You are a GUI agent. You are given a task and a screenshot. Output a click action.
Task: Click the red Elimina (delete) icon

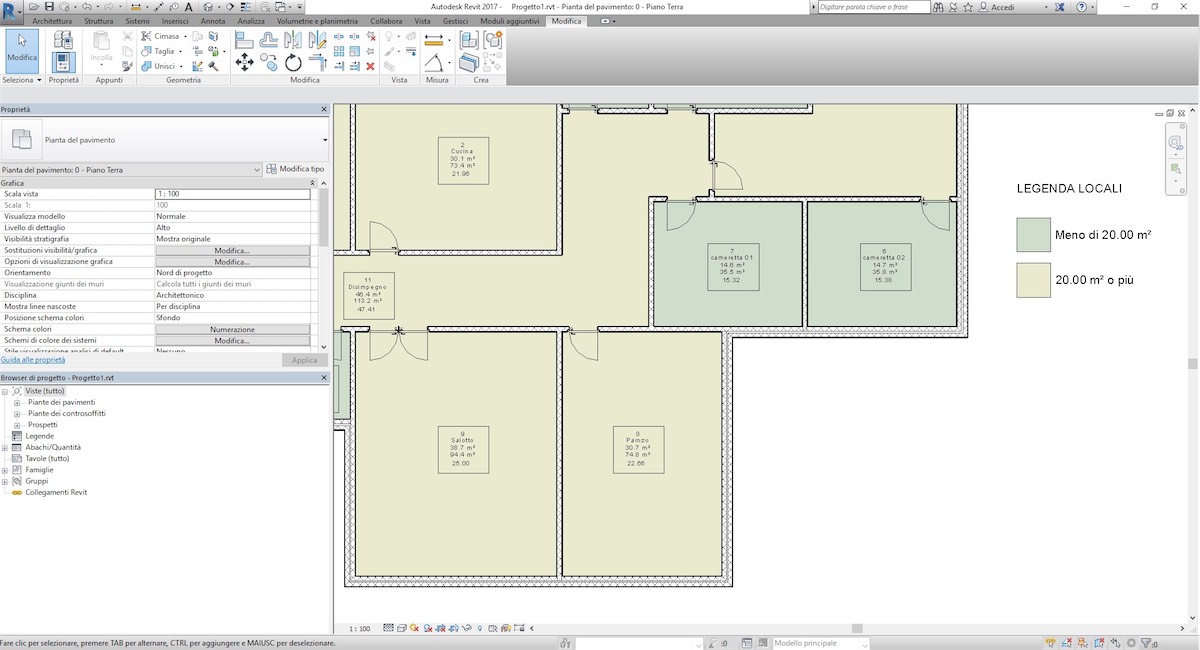370,67
